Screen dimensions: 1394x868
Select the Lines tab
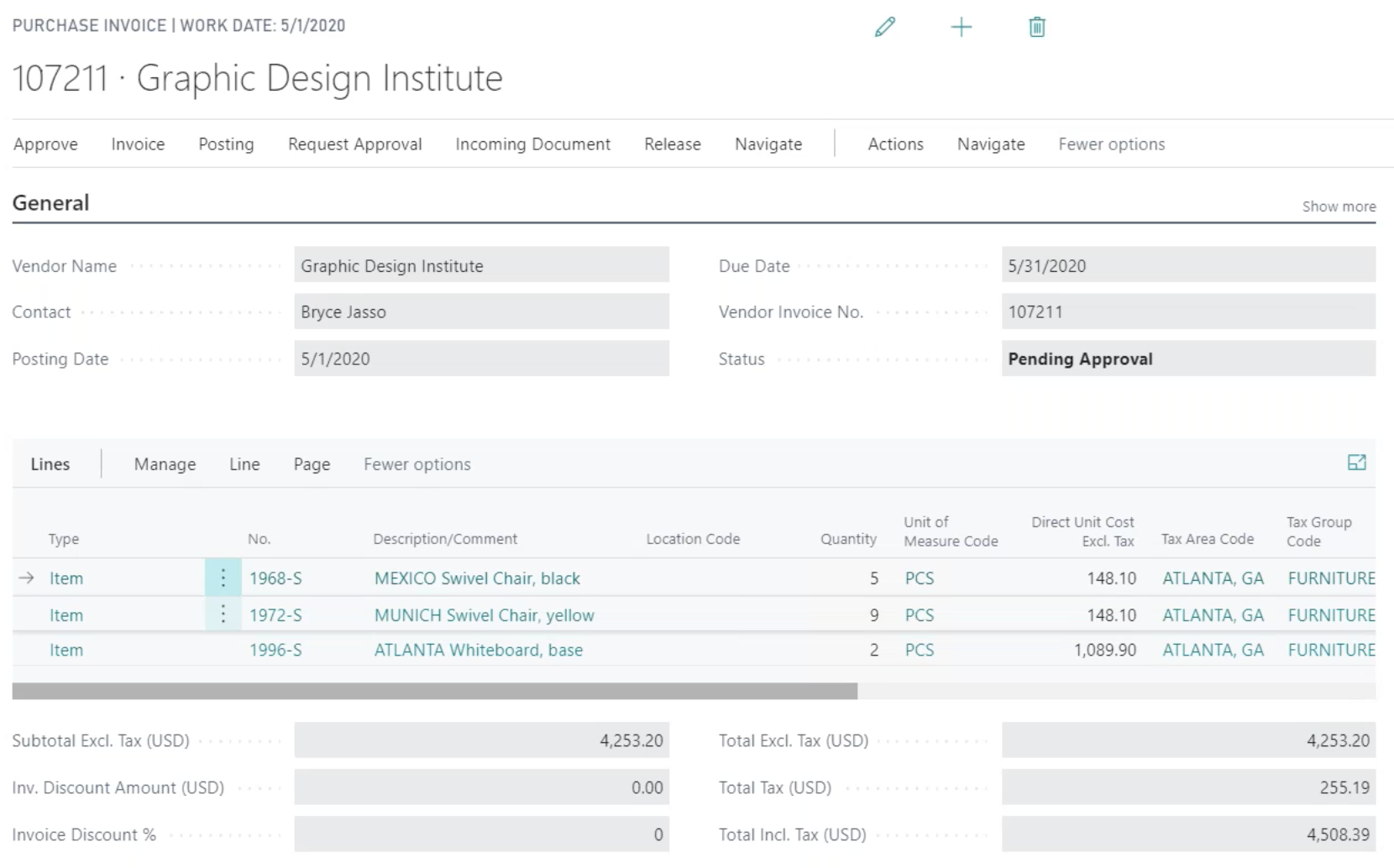[50, 464]
